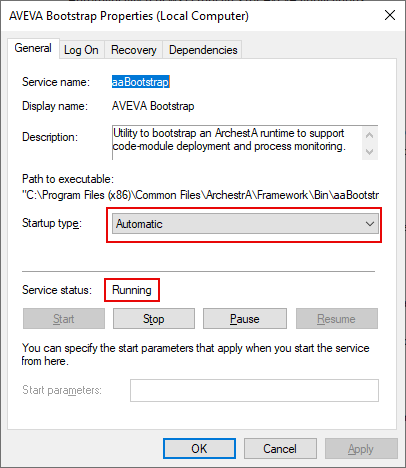This screenshot has height=468, width=406.
Task: Click inside the Description text box
Action: pos(237,143)
